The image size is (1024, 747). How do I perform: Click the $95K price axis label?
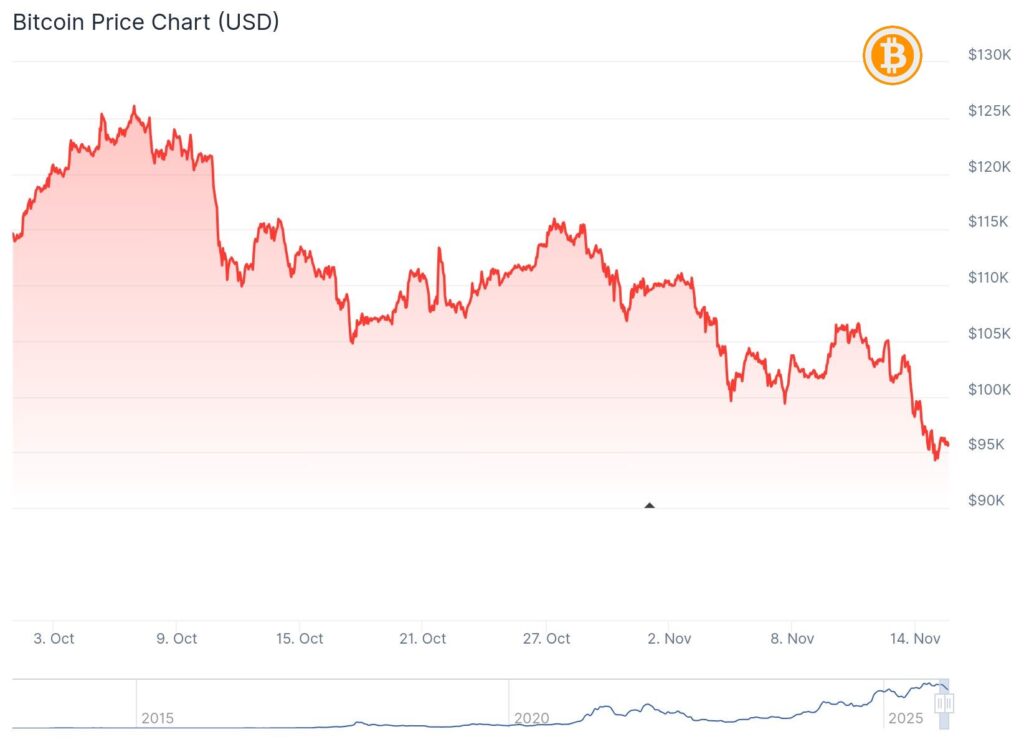(992, 444)
